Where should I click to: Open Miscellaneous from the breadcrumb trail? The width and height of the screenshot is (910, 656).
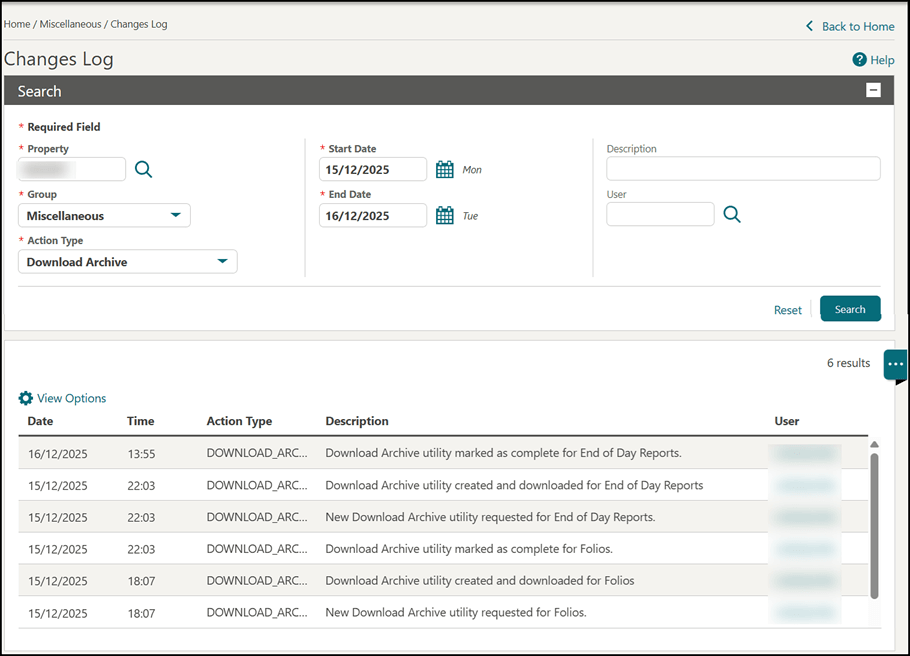click(x=71, y=24)
